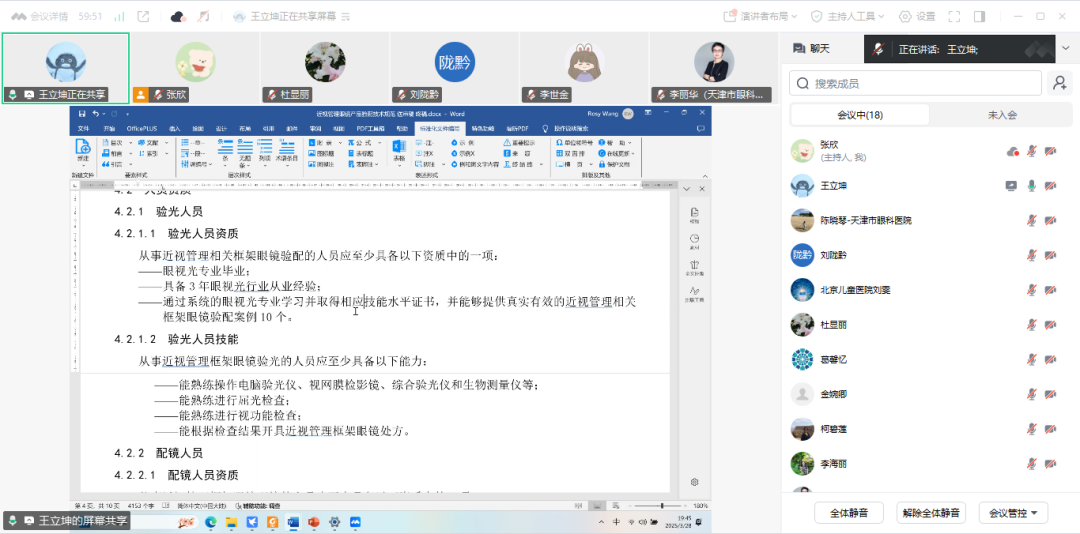
Task: Click the crossed-out music note icon
Action: (203, 17)
